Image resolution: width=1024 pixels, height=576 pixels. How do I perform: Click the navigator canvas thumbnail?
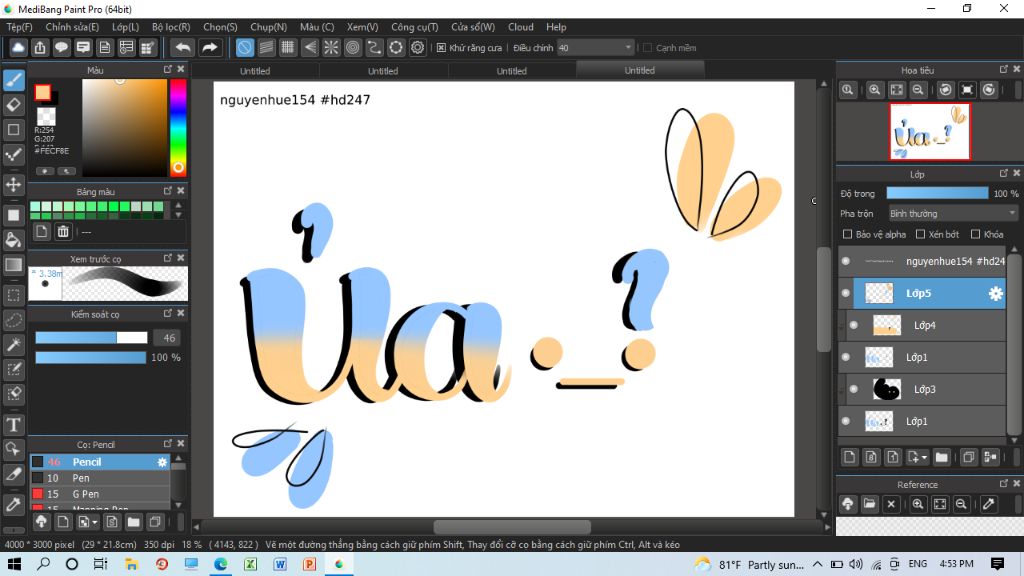[x=930, y=131]
